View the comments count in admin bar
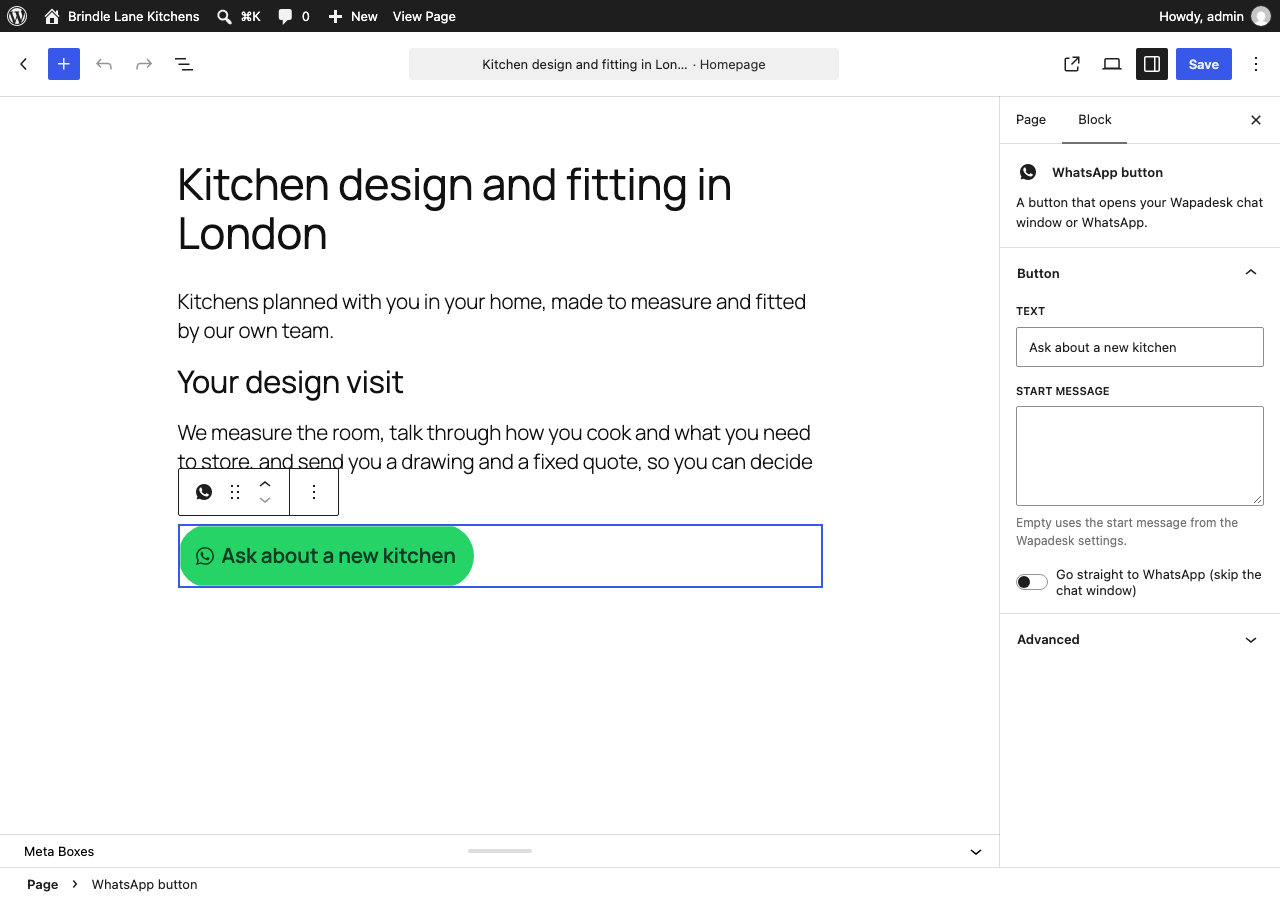The image size is (1280, 900). coord(294,16)
